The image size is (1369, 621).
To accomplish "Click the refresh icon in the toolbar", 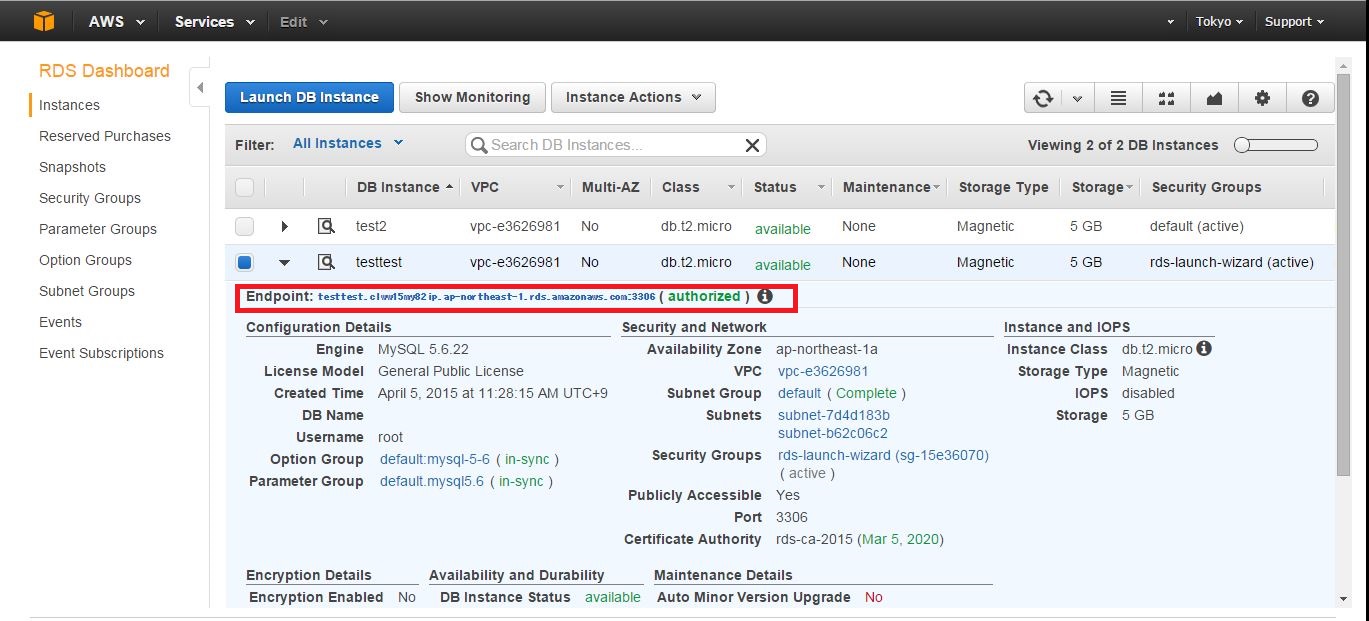I will pos(1043,98).
